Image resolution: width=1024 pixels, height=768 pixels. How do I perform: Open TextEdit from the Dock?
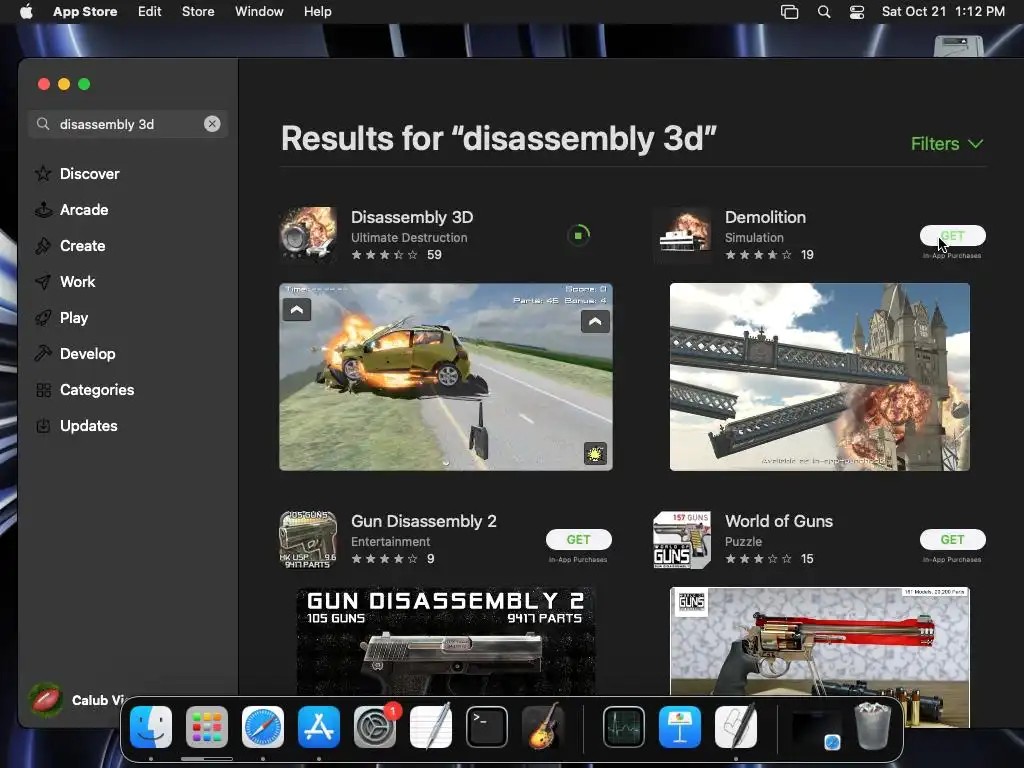[x=431, y=727]
